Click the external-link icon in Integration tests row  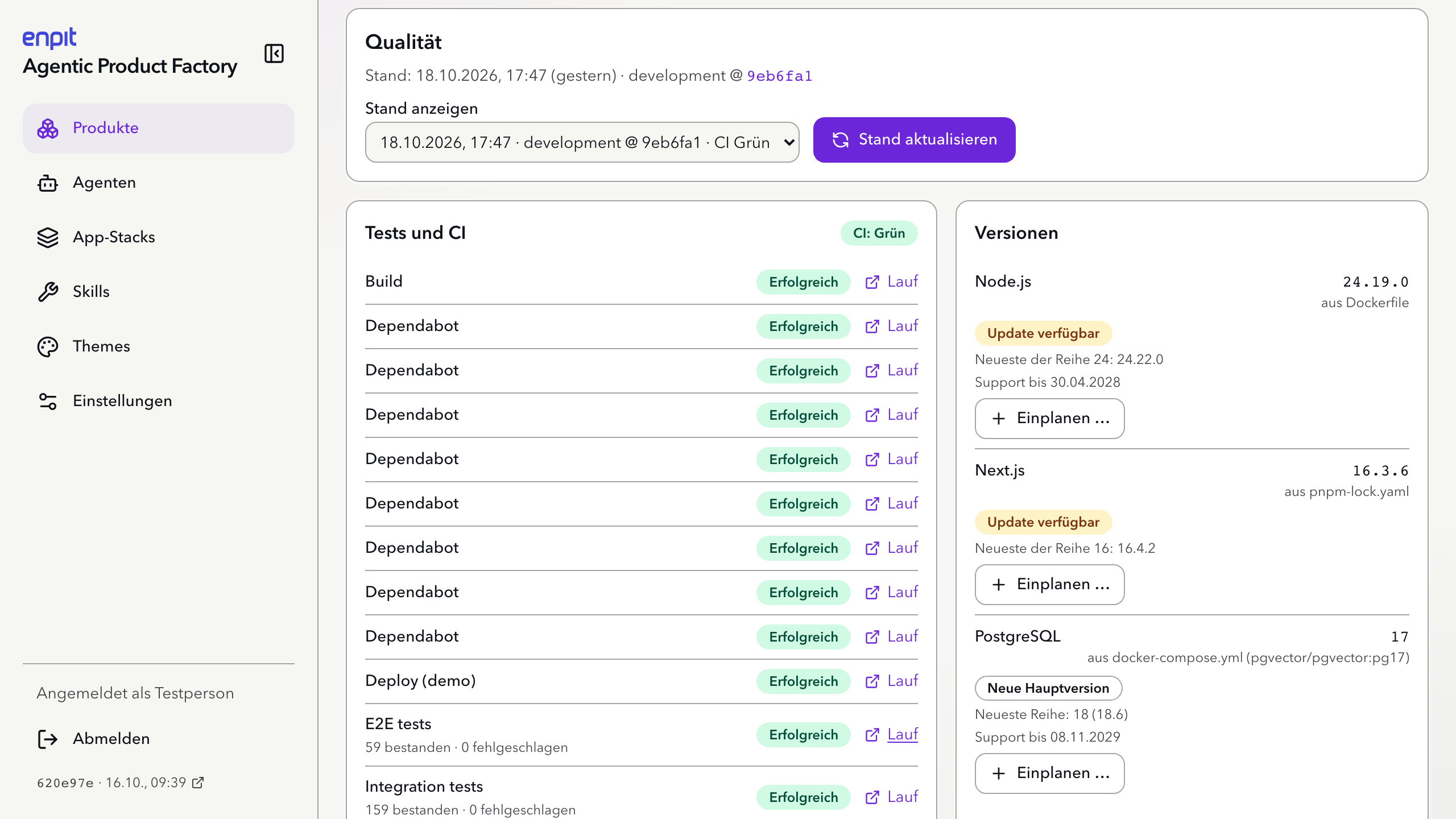pos(872,797)
